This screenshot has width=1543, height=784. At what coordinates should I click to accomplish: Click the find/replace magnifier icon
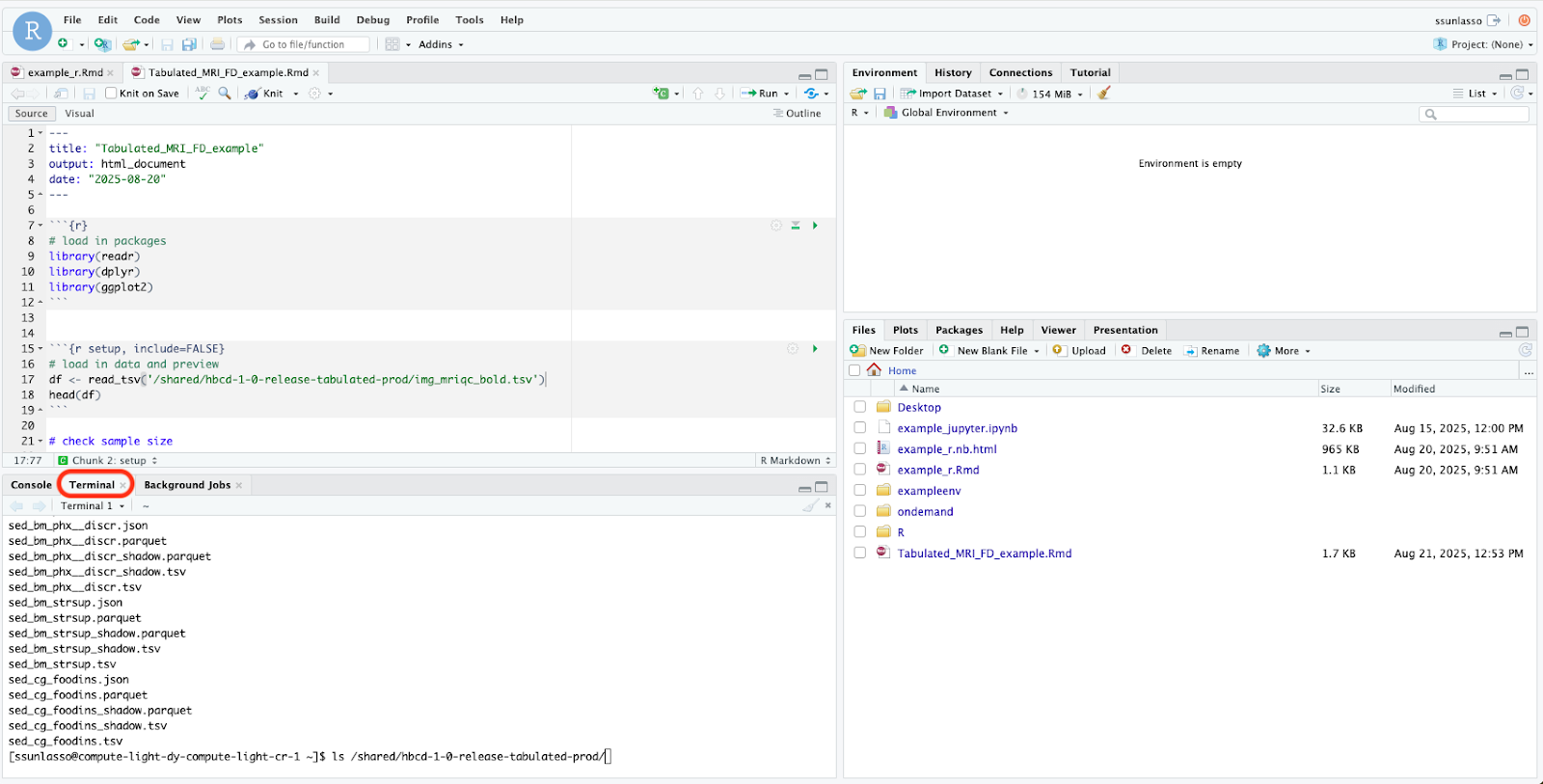(x=225, y=93)
